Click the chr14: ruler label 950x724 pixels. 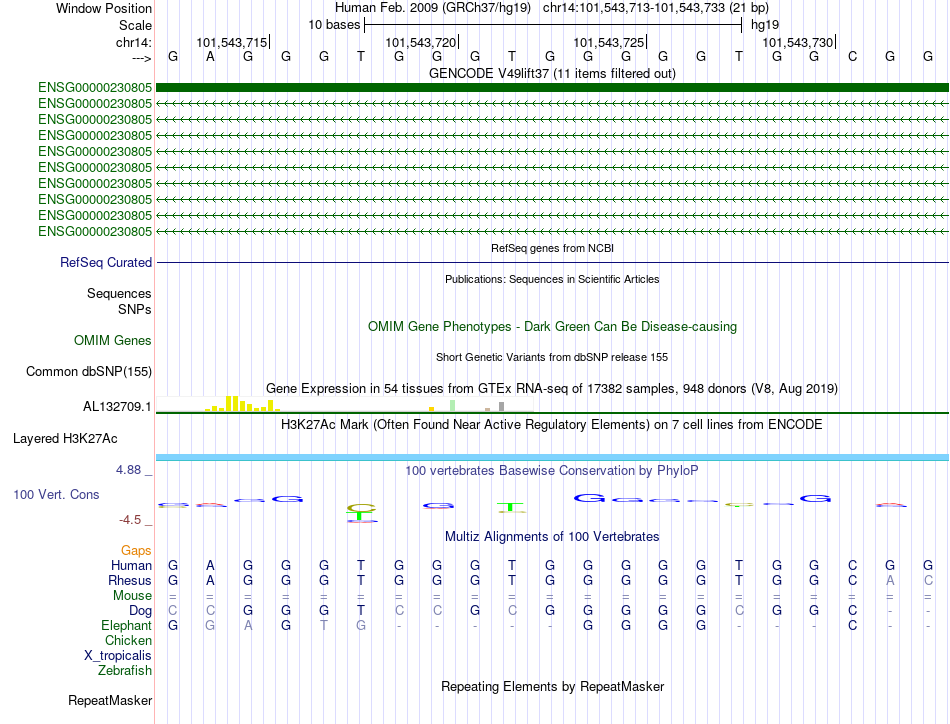(134, 42)
